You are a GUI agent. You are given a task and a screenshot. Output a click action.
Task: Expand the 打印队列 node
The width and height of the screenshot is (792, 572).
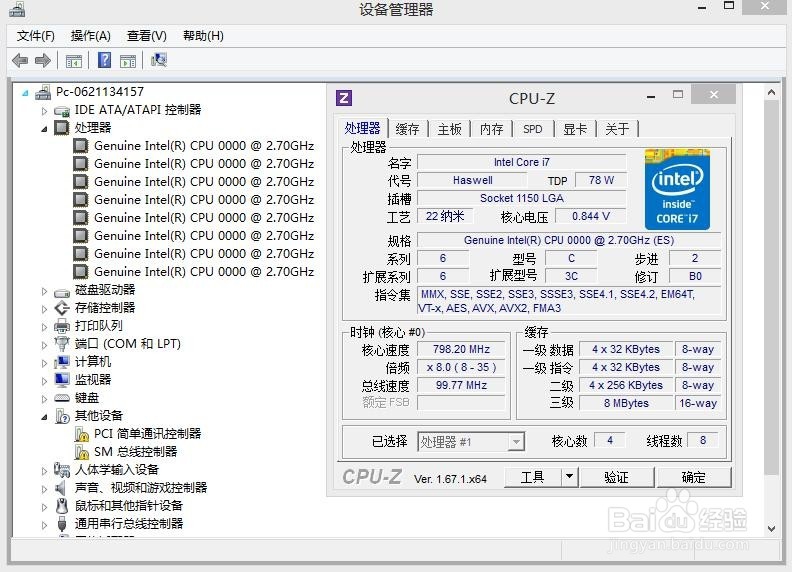tap(44, 327)
